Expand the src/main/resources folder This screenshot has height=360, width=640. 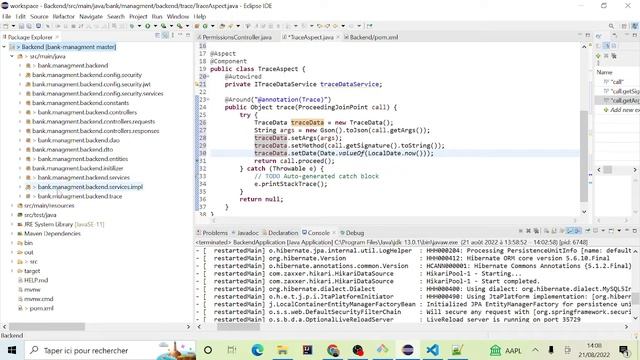click(12, 206)
